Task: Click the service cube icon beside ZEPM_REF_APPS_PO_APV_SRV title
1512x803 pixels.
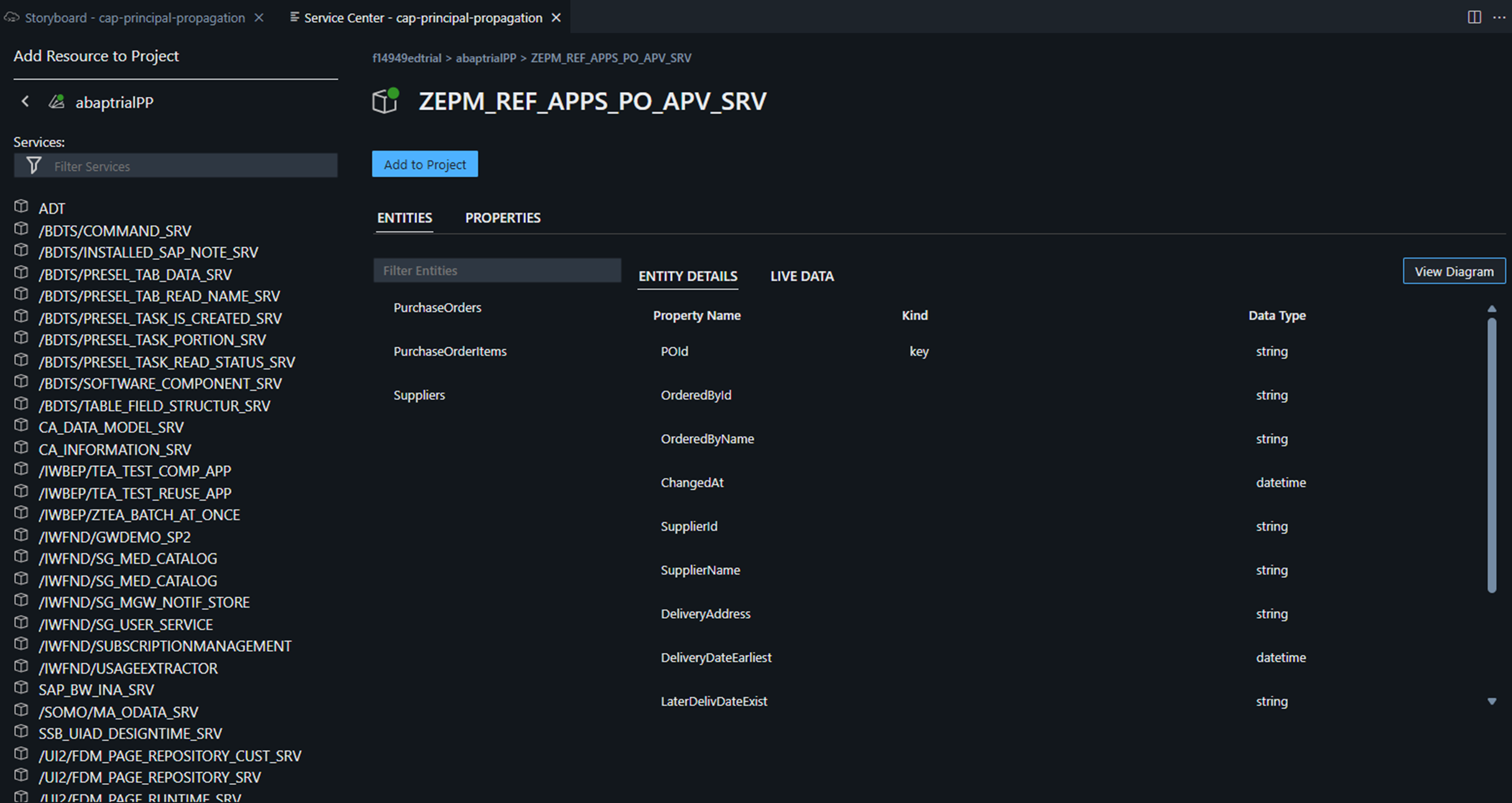Action: point(385,101)
